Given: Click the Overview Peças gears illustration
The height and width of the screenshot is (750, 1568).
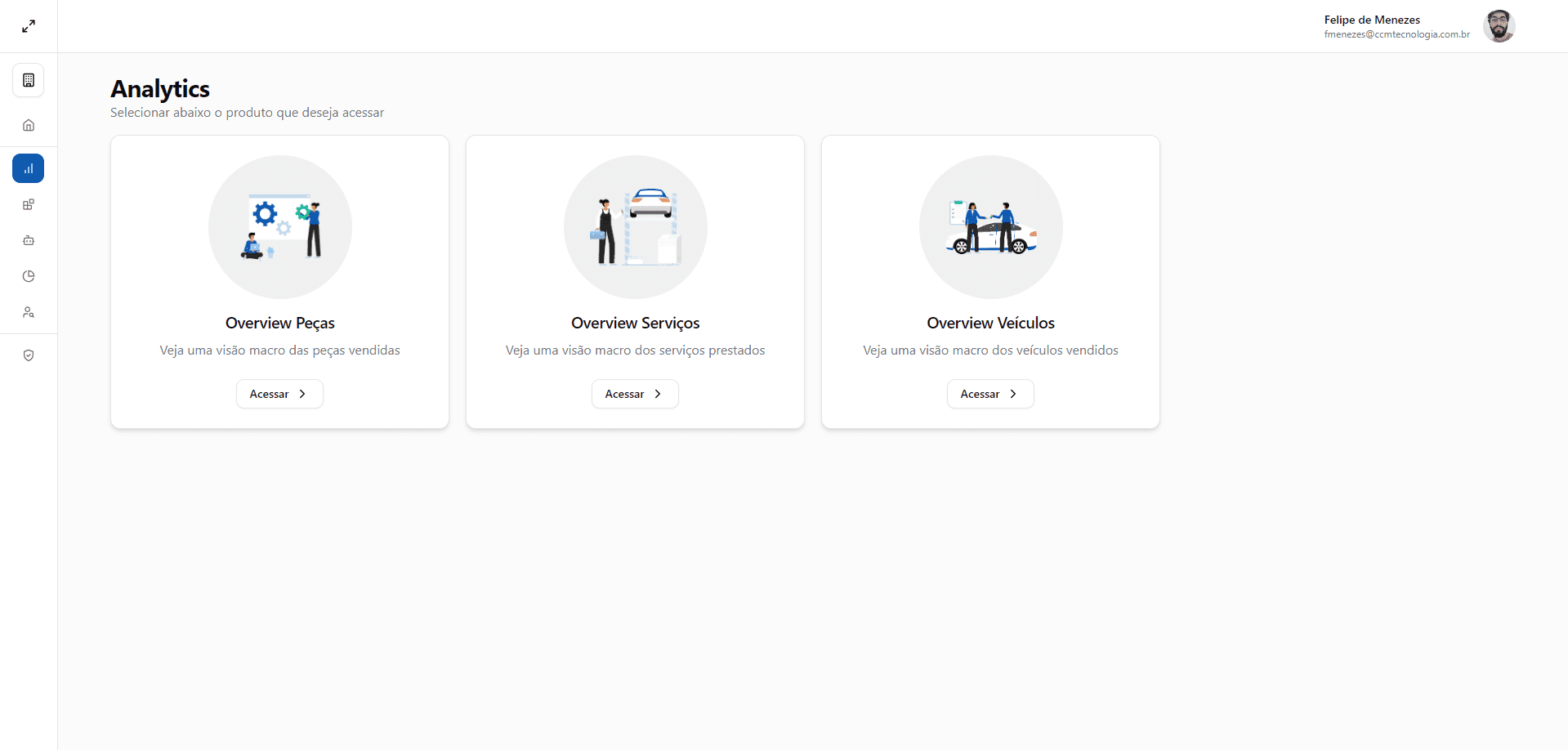Looking at the screenshot, I should 280,227.
